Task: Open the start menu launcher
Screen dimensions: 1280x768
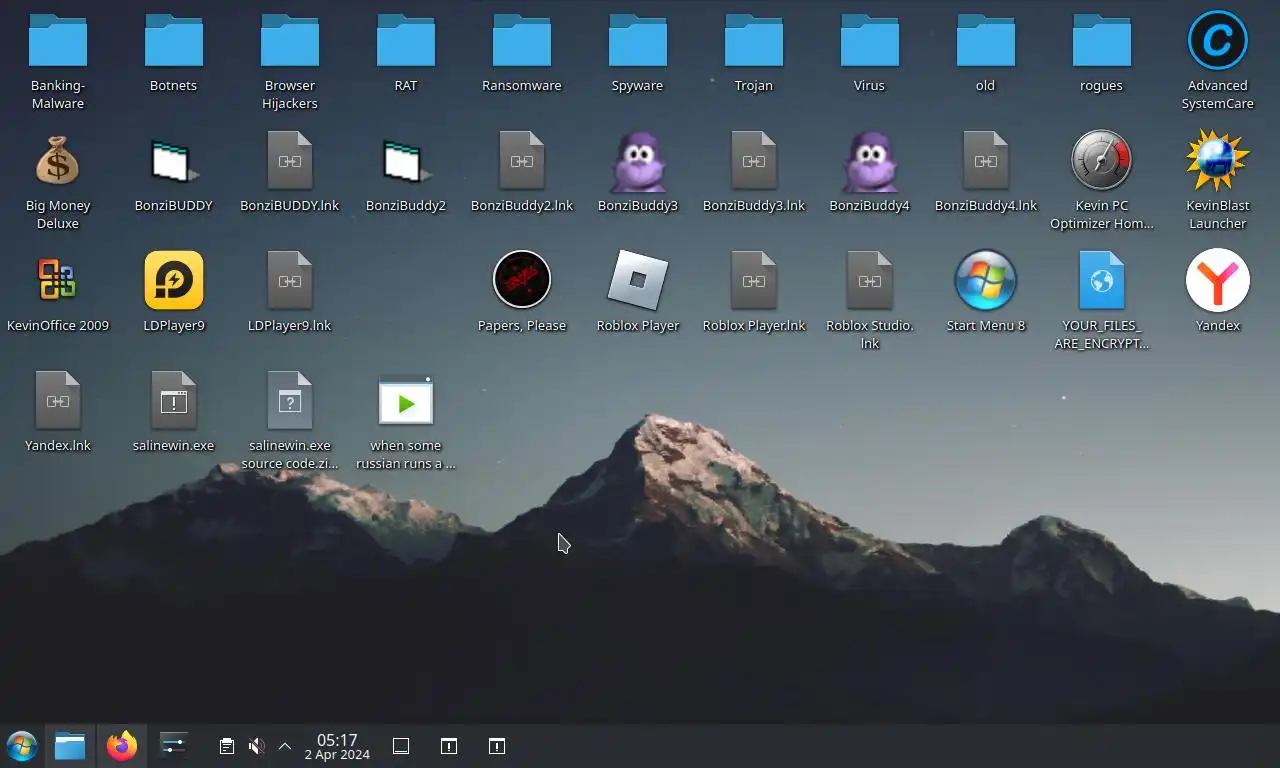Action: [x=22, y=746]
